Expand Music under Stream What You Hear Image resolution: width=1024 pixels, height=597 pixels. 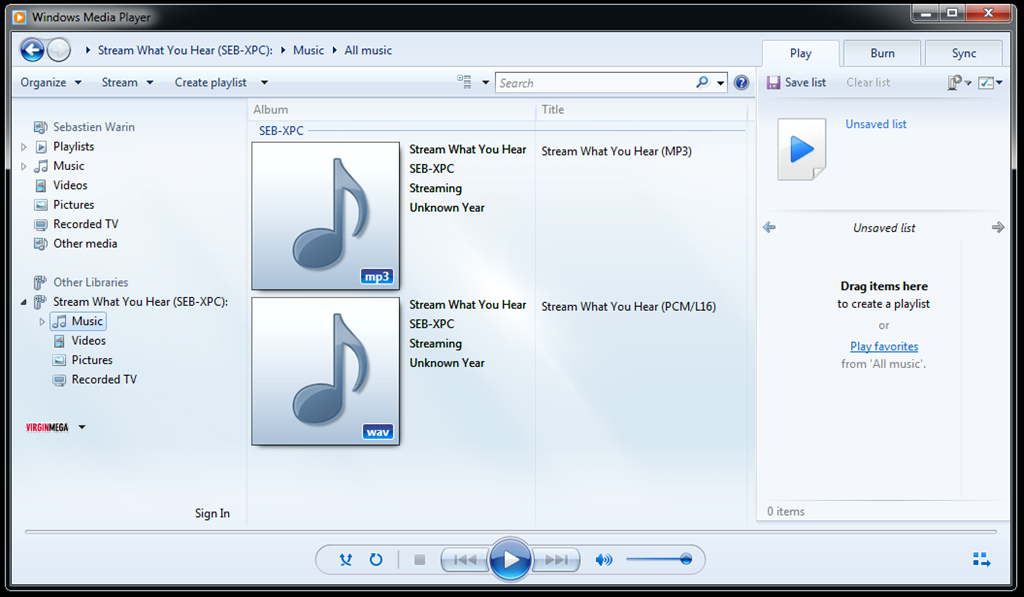pyautogui.click(x=42, y=321)
